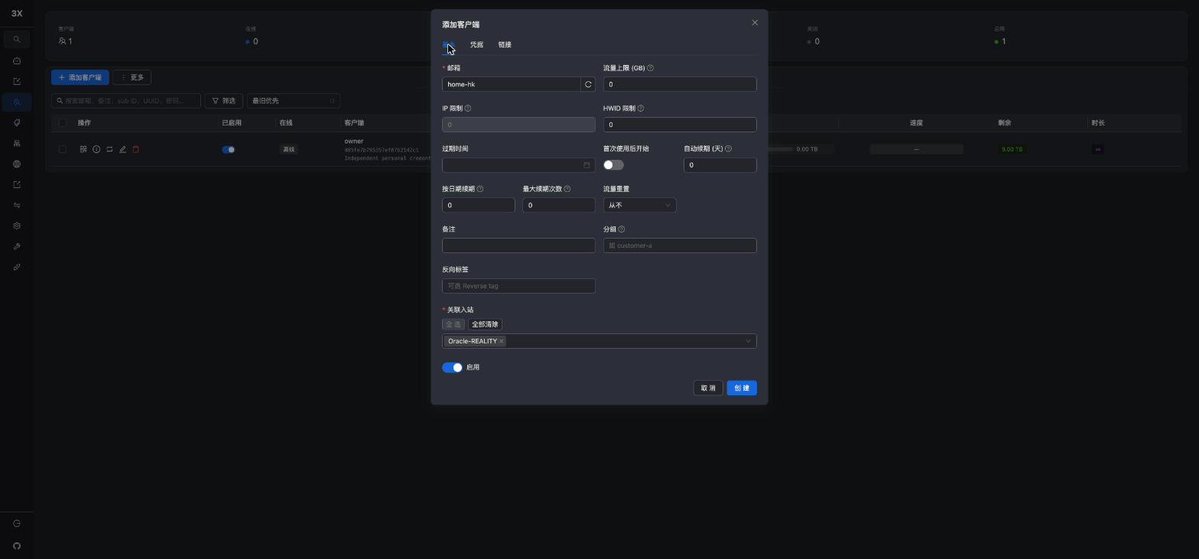Toggle the 首次使用后开始 switch
This screenshot has width=1199, height=559.
(x=613, y=165)
